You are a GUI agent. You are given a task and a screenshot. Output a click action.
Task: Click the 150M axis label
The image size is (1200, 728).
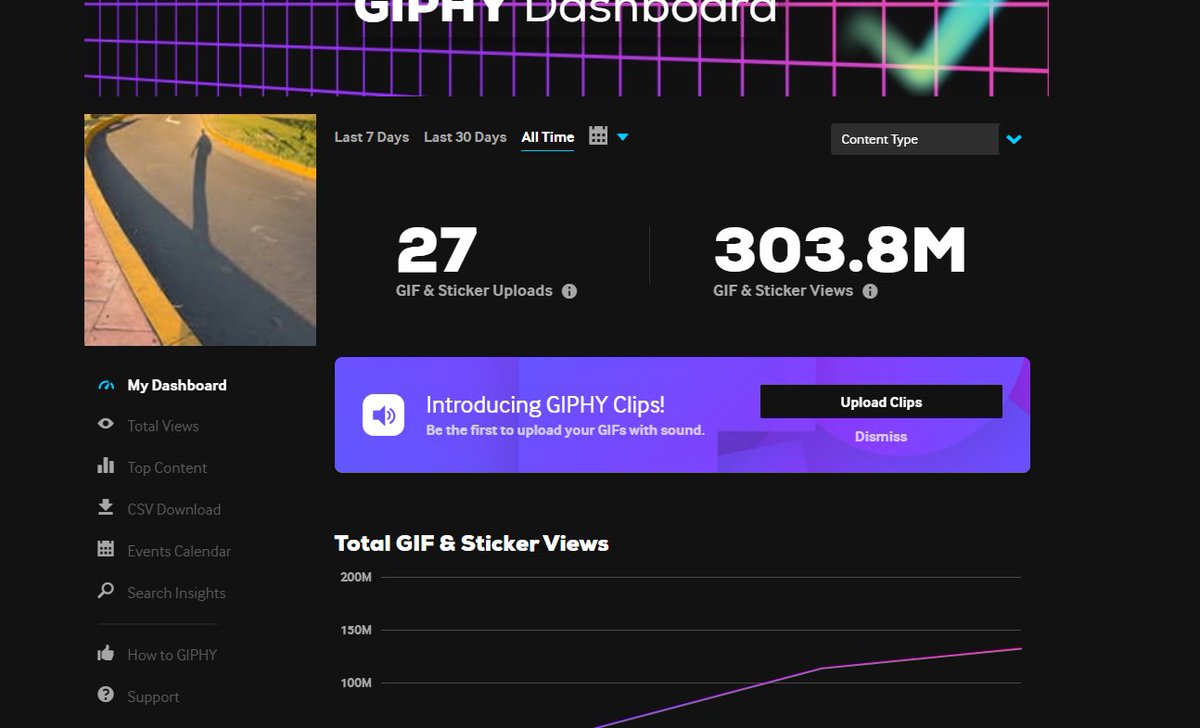click(x=356, y=630)
